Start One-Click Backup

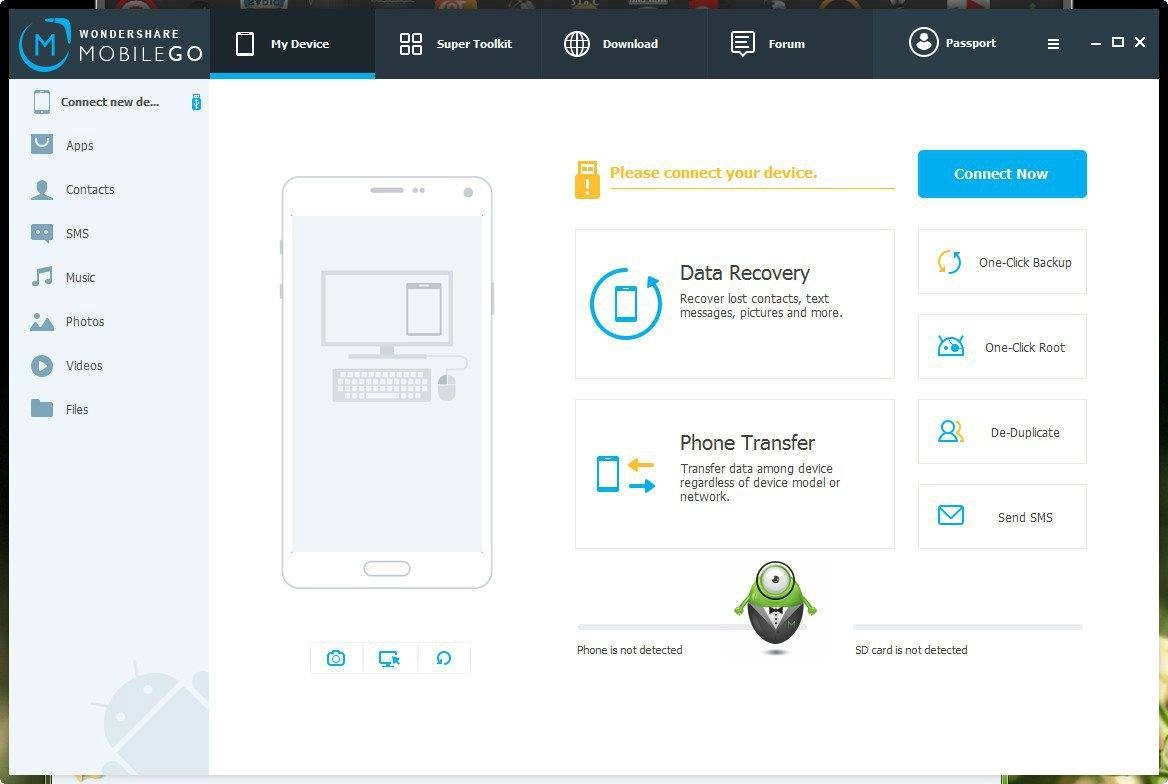pyautogui.click(x=1002, y=262)
